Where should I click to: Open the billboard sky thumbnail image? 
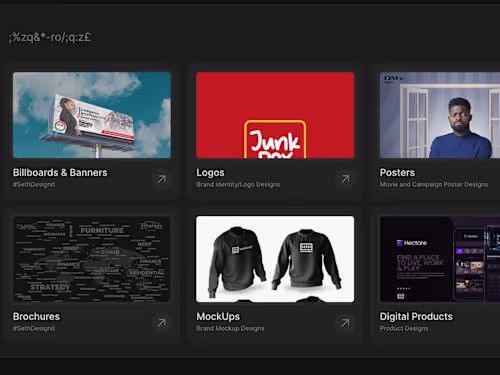tap(92, 115)
